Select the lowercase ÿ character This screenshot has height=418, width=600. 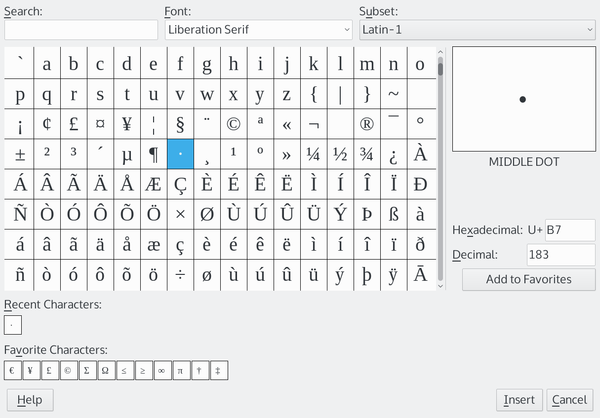click(393, 275)
